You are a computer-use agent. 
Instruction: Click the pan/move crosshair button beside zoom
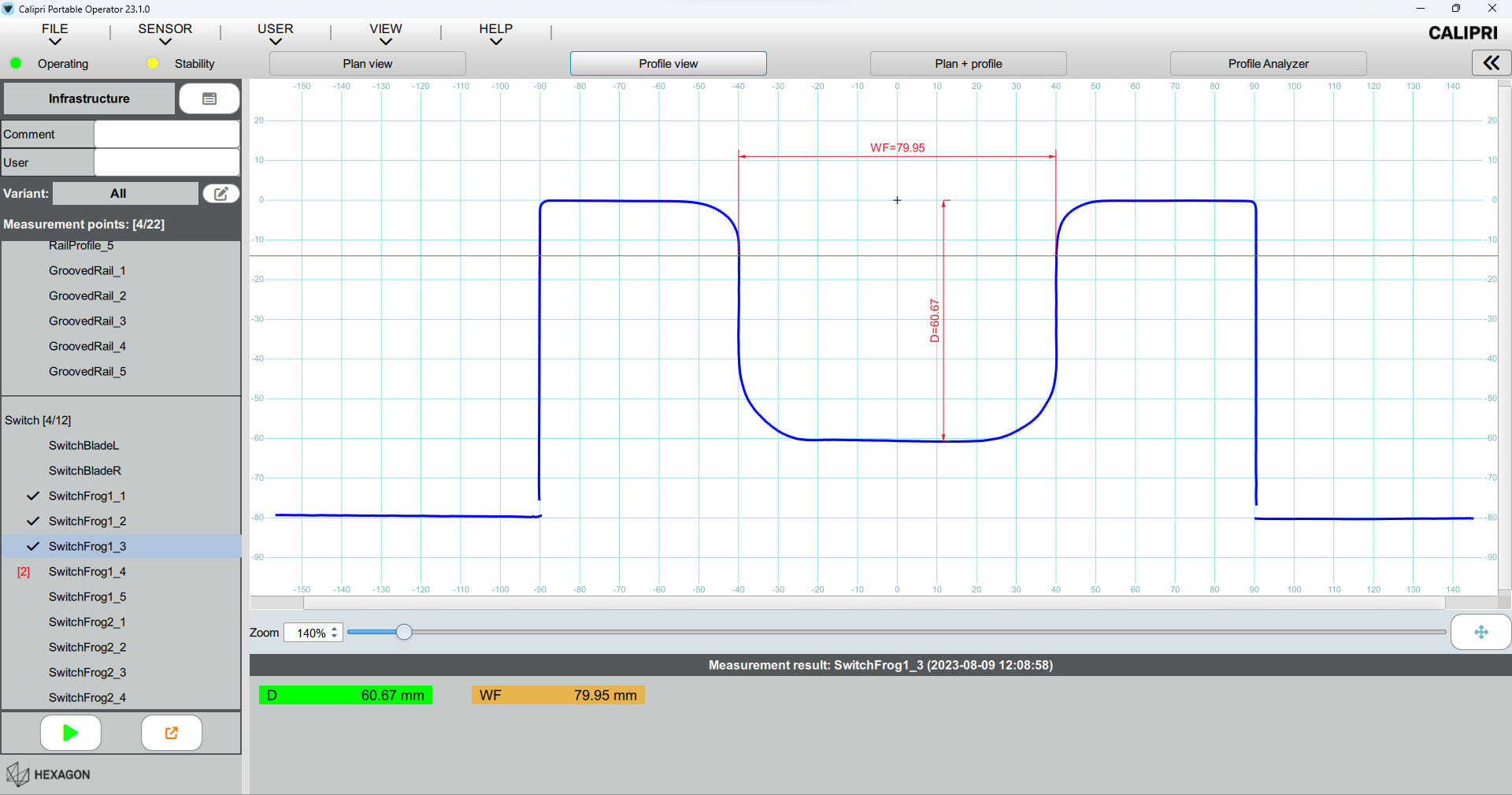click(1480, 632)
